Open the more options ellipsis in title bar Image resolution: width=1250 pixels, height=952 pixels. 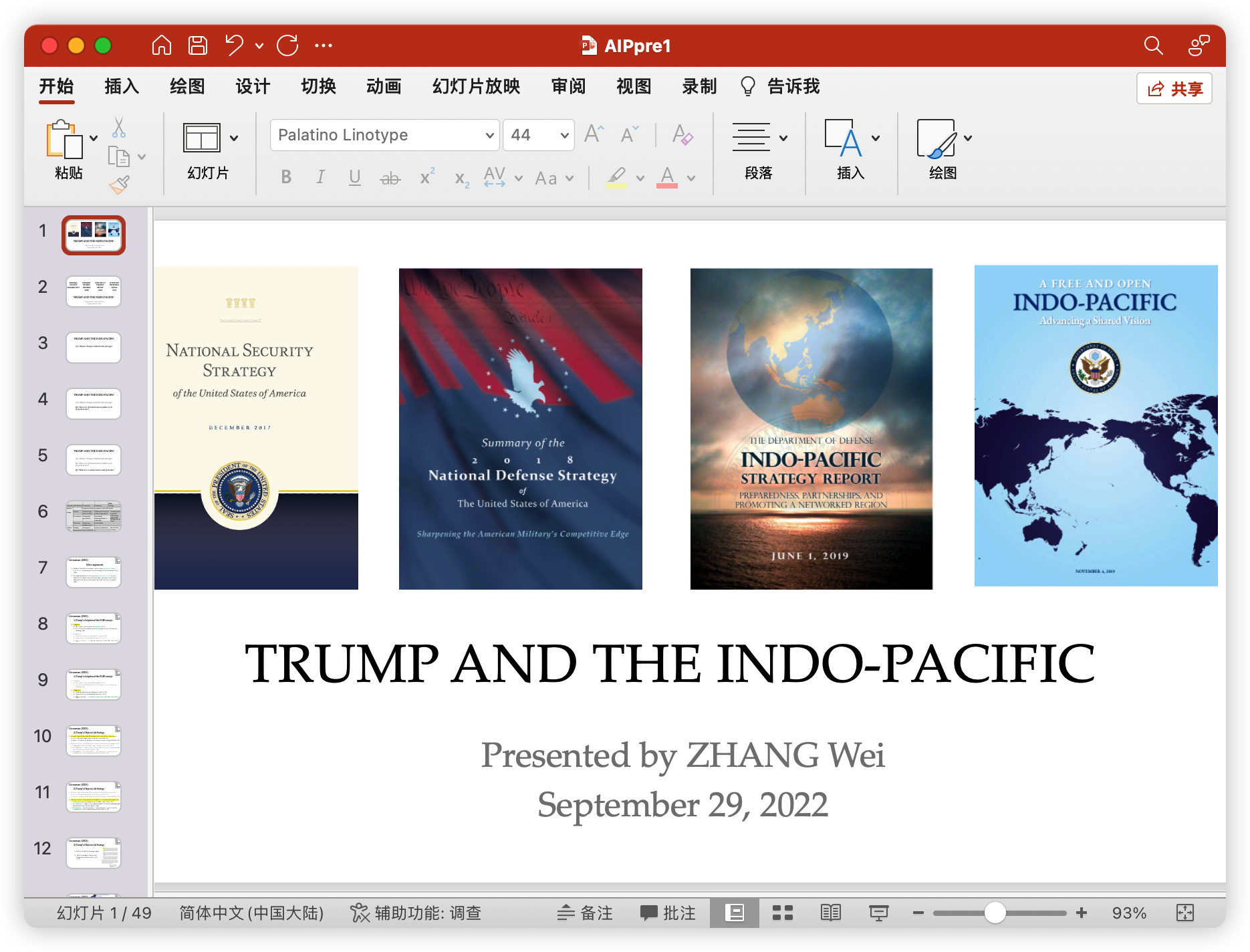(324, 45)
